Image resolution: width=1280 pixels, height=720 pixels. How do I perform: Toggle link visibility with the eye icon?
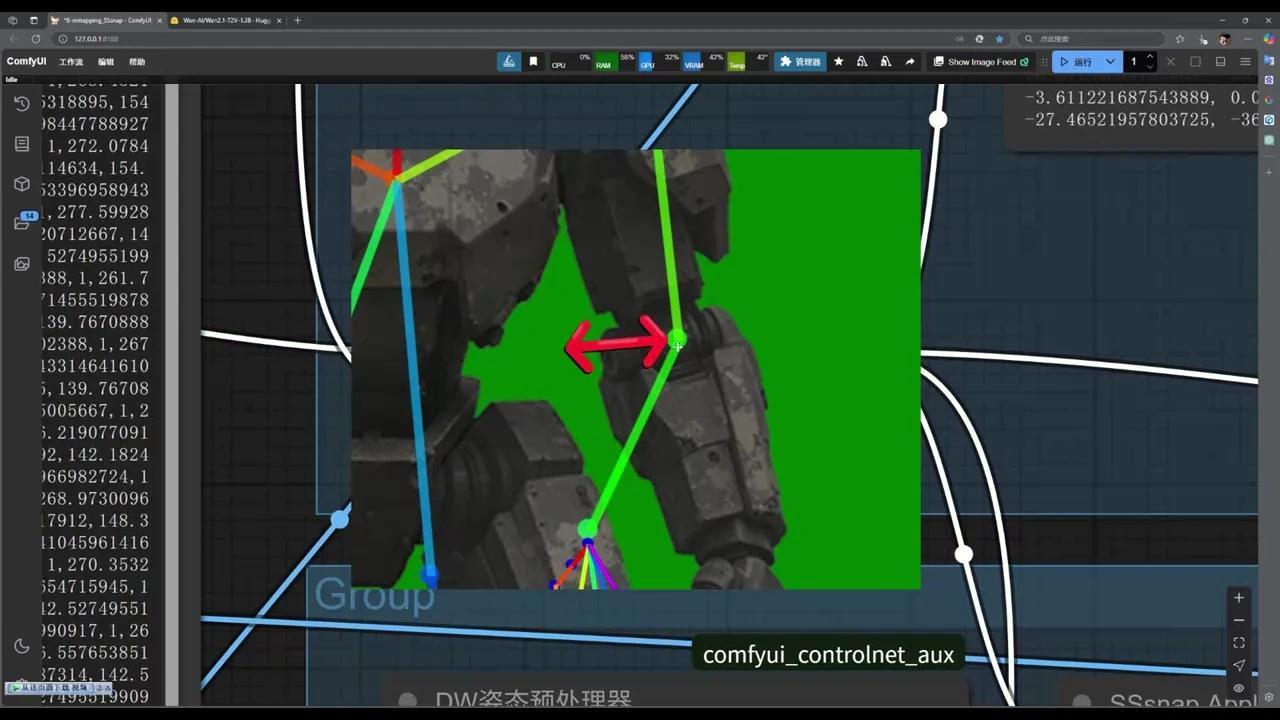pyautogui.click(x=1239, y=688)
